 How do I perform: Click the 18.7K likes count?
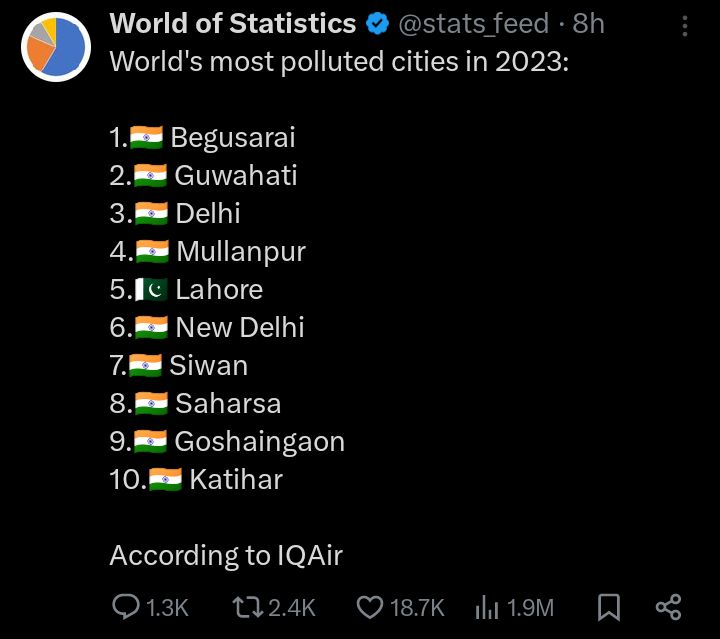click(x=417, y=607)
